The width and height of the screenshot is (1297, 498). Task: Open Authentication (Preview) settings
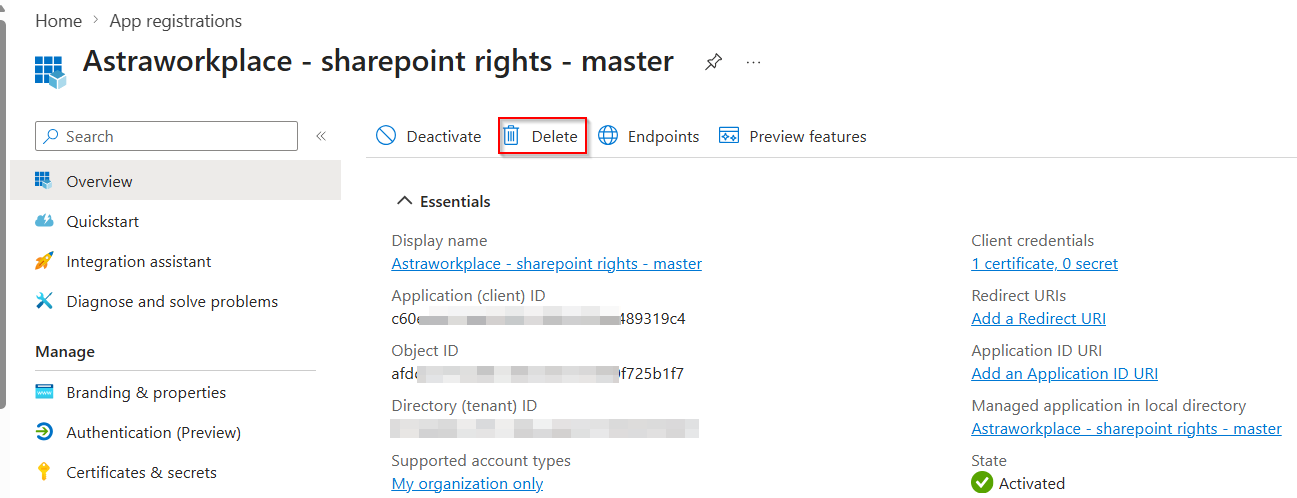coord(153,432)
